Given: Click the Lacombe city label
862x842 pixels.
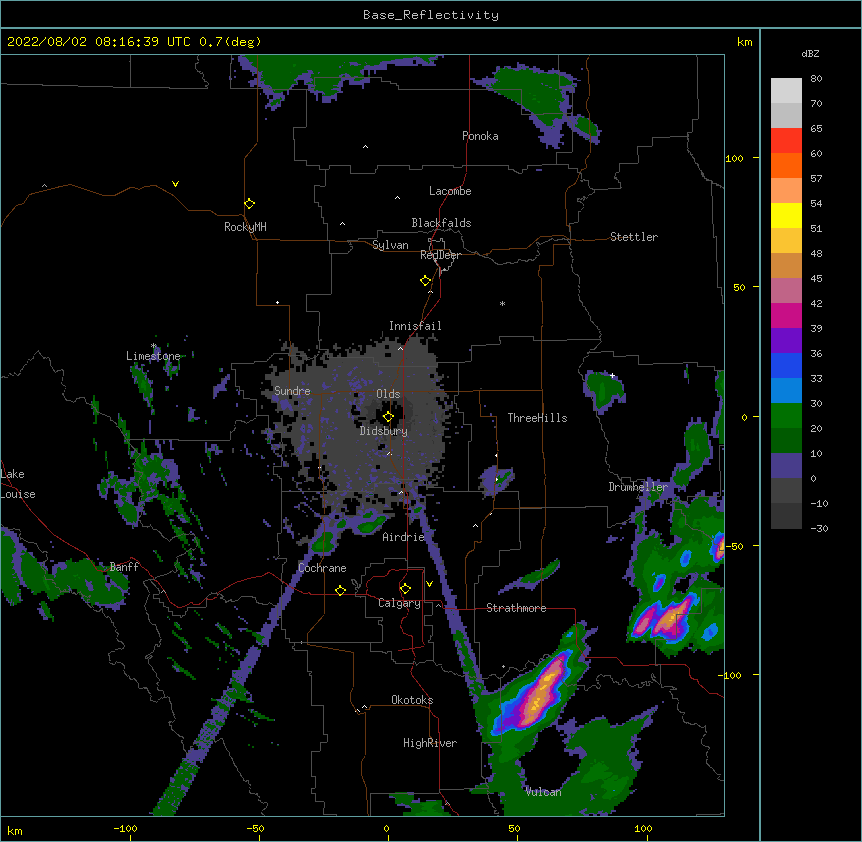Looking at the screenshot, I should pos(450,191).
